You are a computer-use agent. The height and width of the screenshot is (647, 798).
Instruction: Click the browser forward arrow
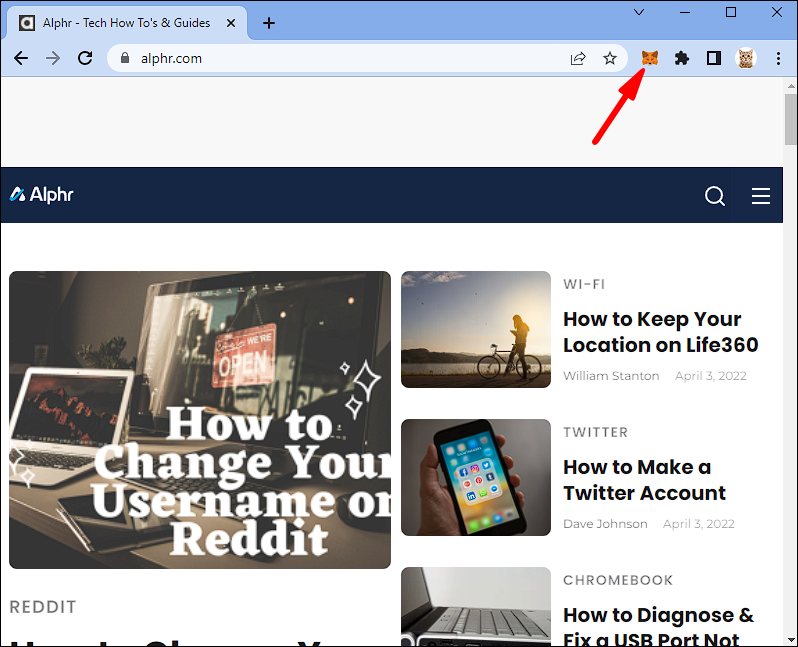53,58
